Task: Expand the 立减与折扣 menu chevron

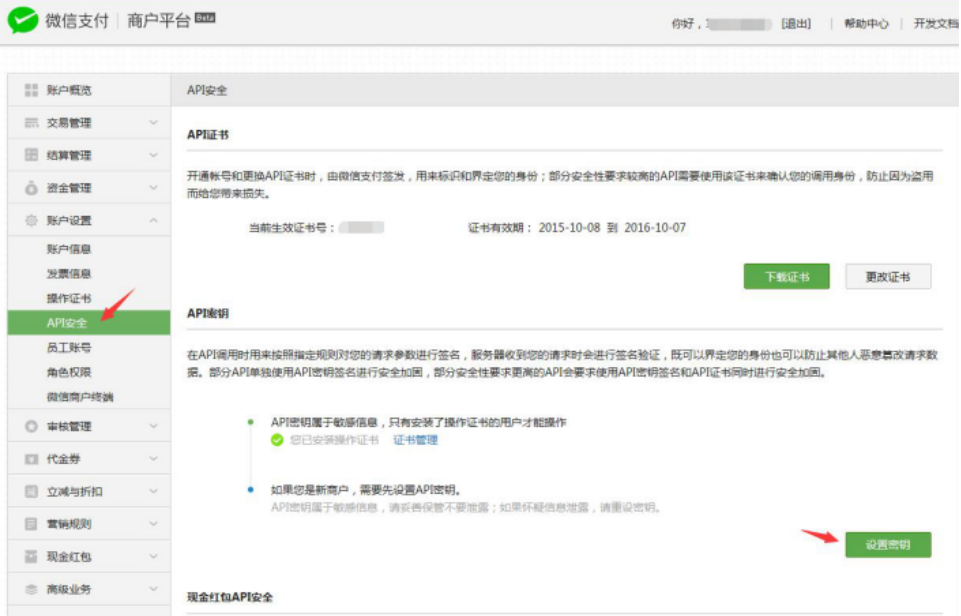Action: [153, 492]
